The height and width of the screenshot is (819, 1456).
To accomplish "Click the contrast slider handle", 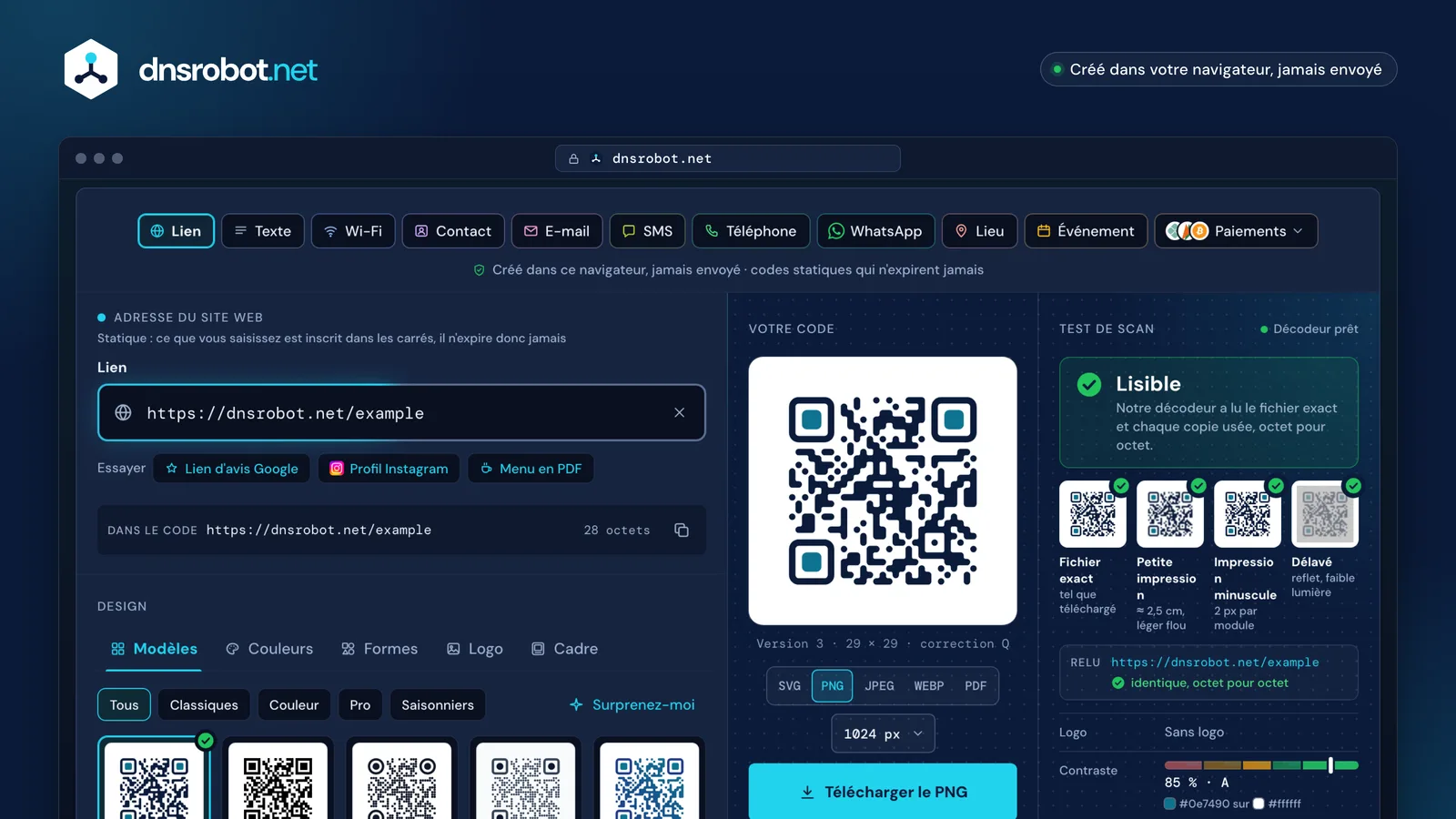I will pyautogui.click(x=1330, y=765).
